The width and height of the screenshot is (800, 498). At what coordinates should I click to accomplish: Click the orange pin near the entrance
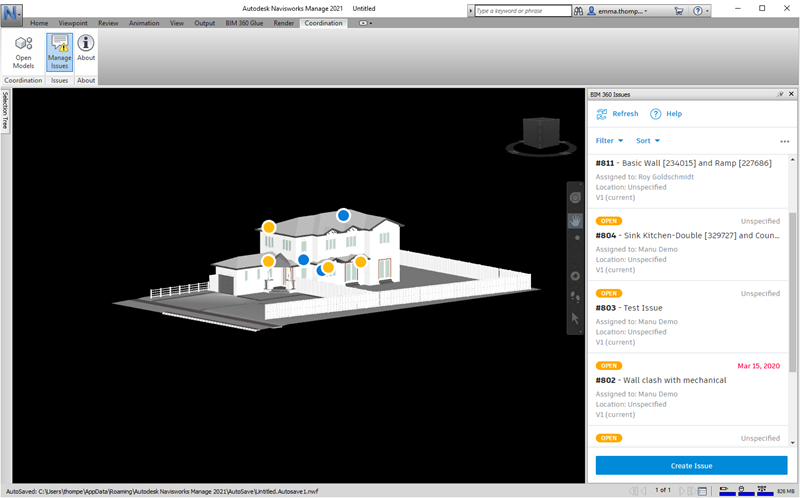328,267
